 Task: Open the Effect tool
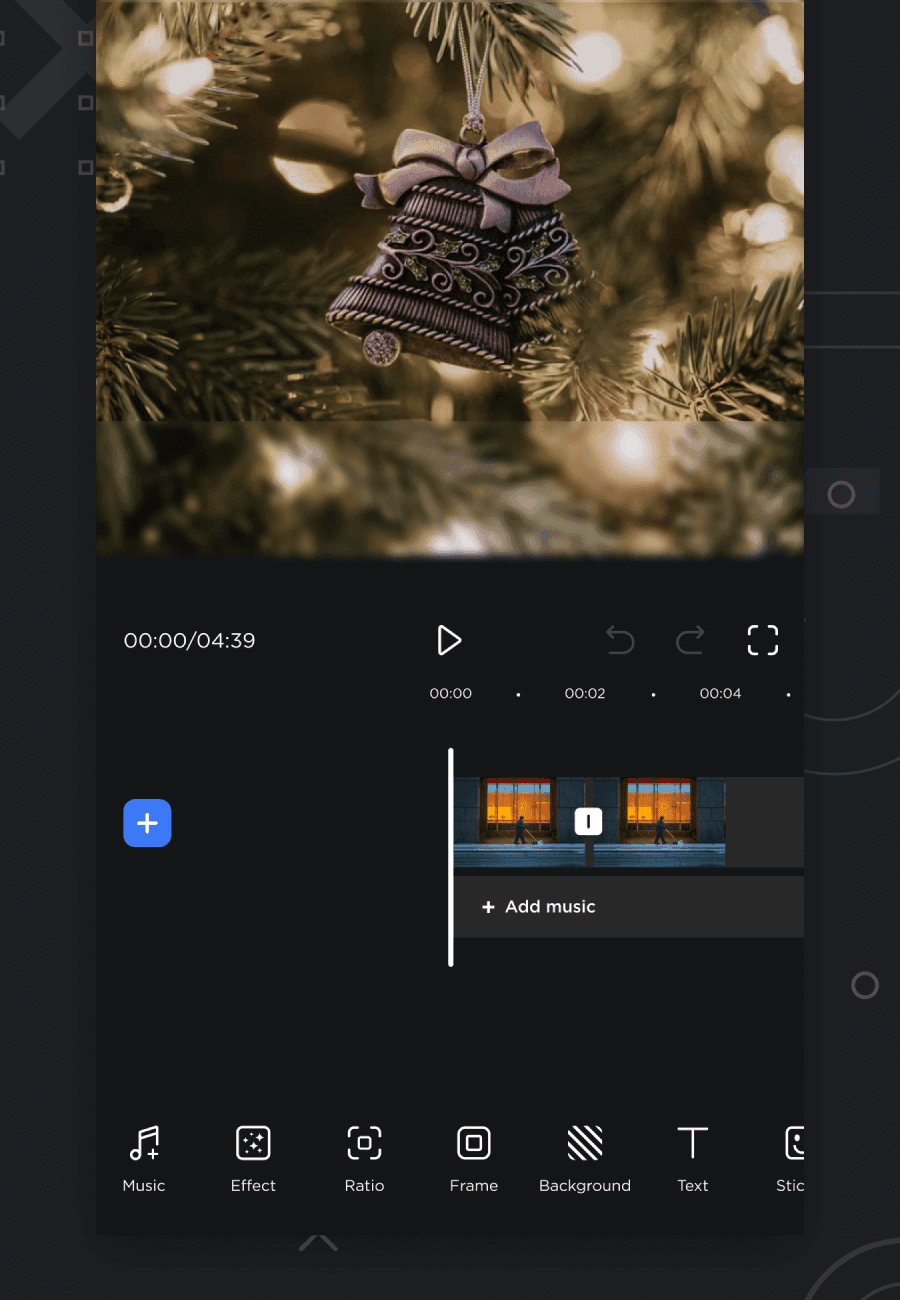click(253, 1158)
